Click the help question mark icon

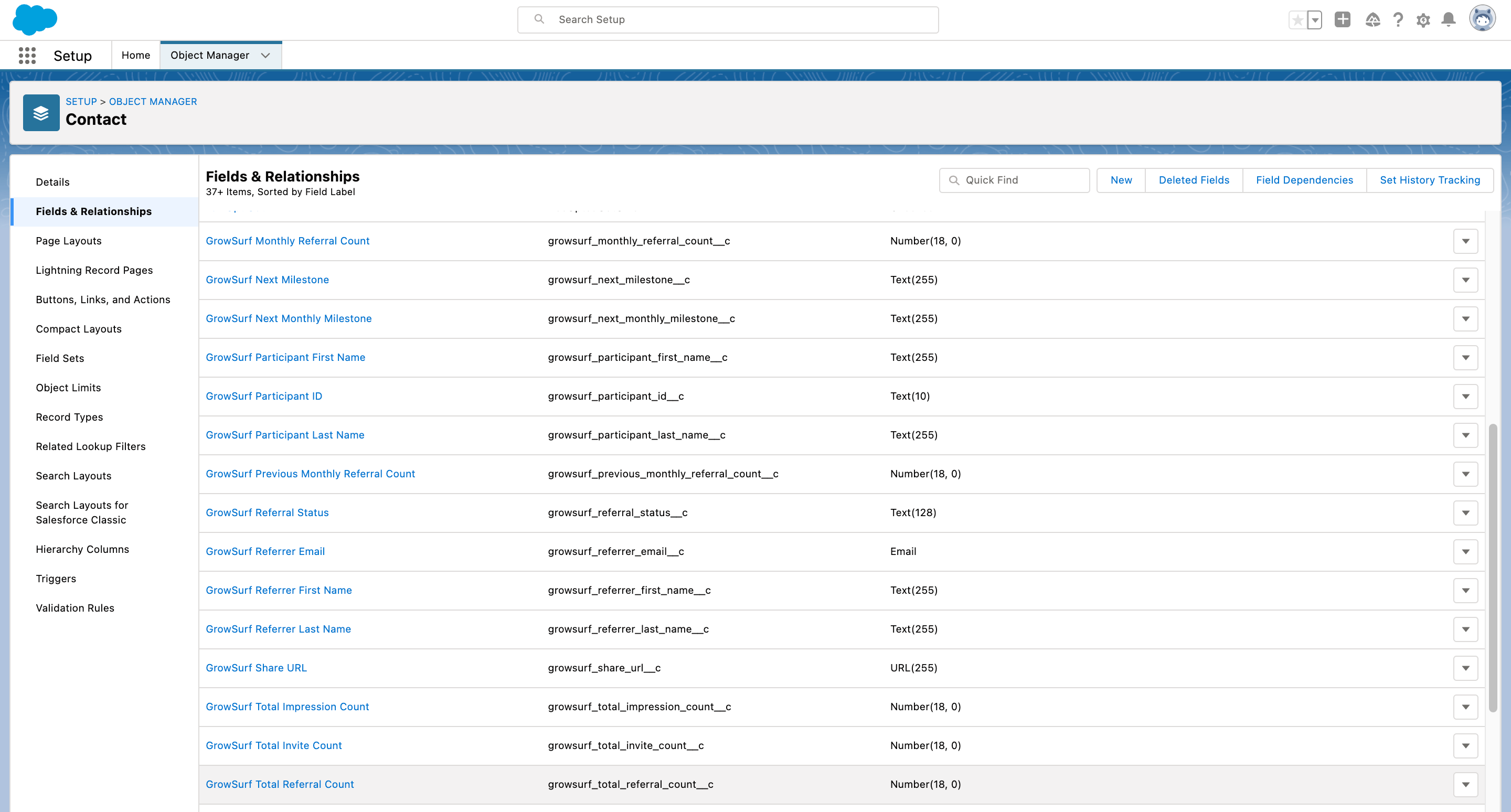coord(1398,19)
